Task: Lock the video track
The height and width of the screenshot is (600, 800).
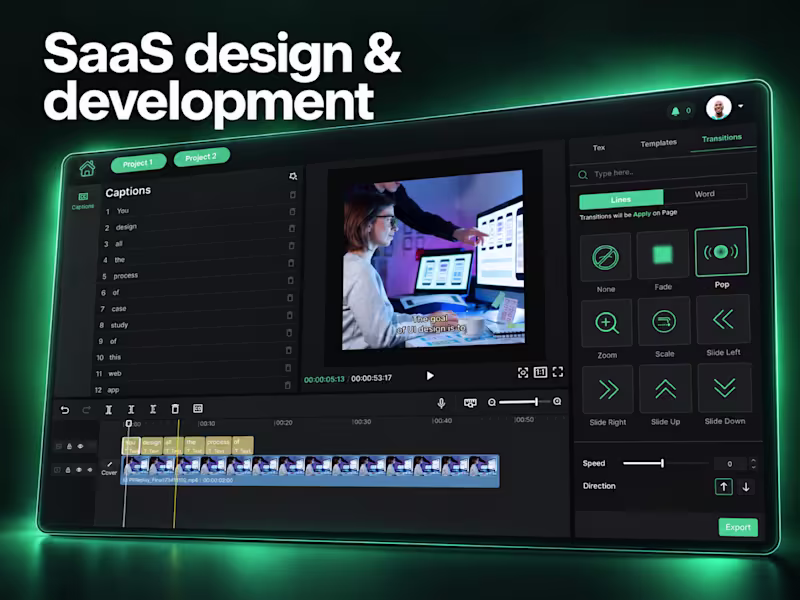Action: point(68,470)
